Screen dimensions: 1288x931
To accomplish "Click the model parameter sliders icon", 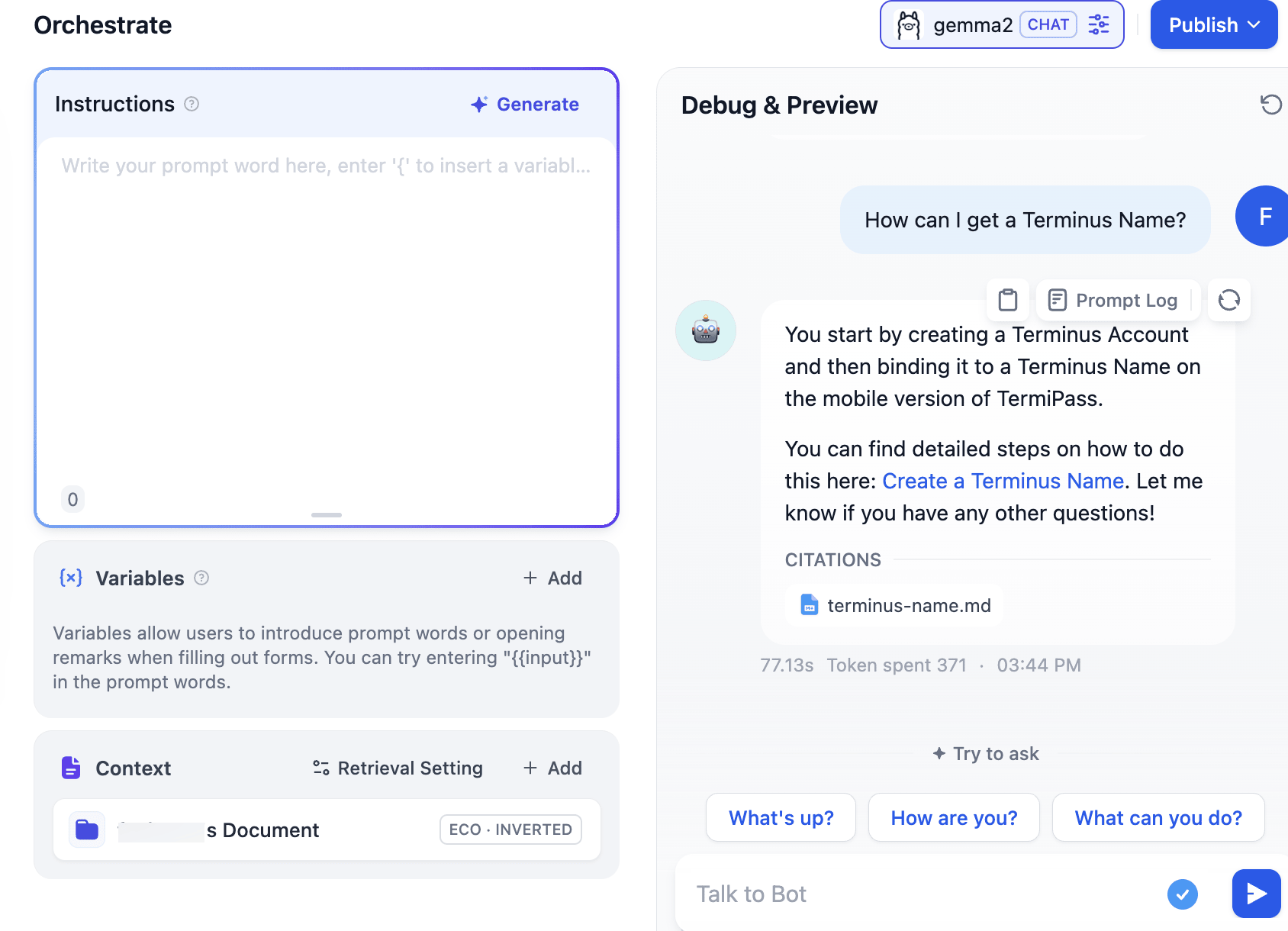I will (x=1098, y=25).
